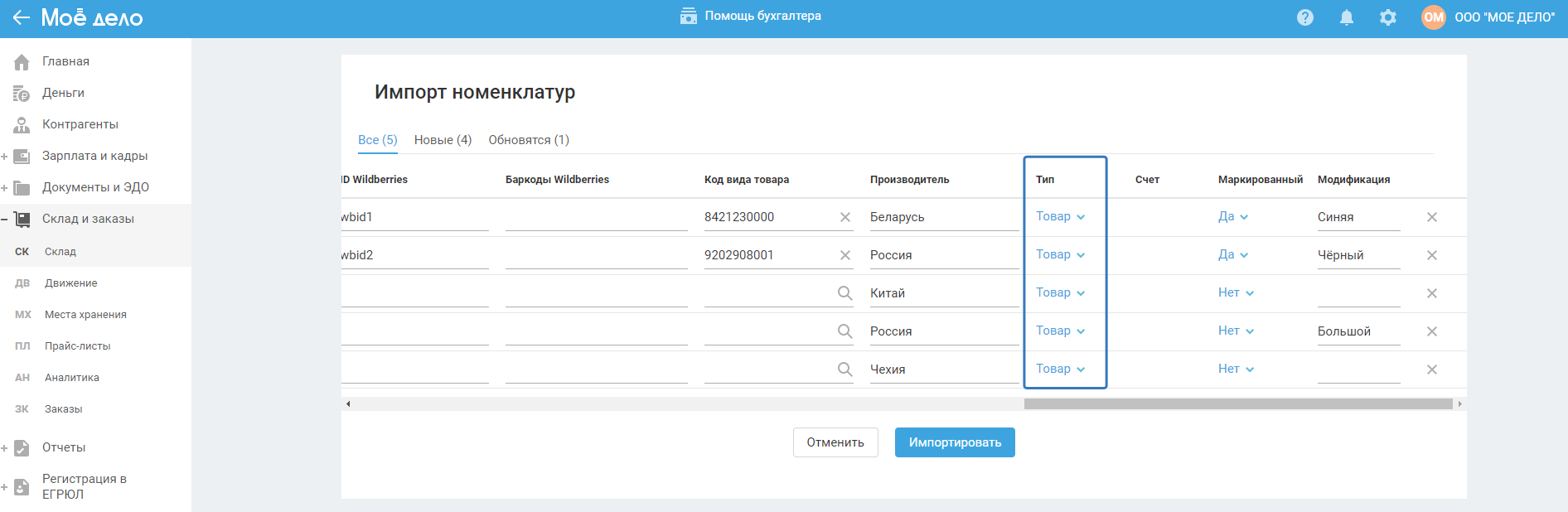Remove the Беларусь row with X
The height and width of the screenshot is (512, 1568).
[1431, 217]
